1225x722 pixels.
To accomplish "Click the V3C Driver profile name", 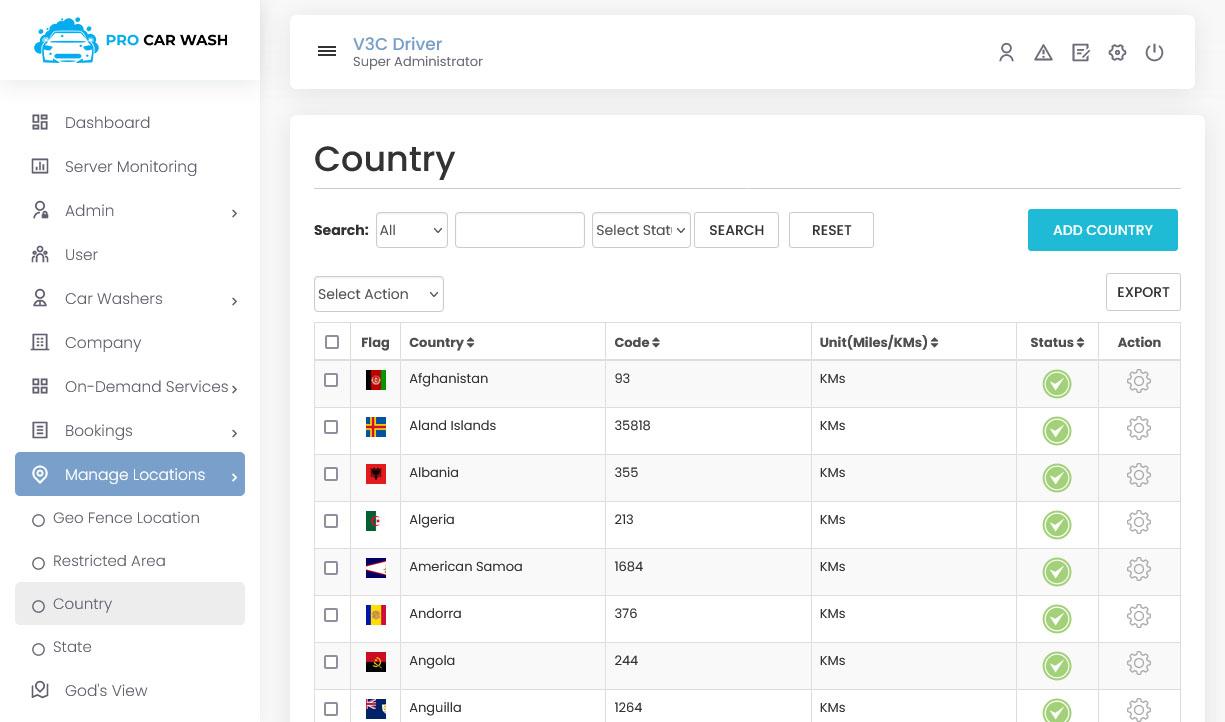I will click(397, 44).
